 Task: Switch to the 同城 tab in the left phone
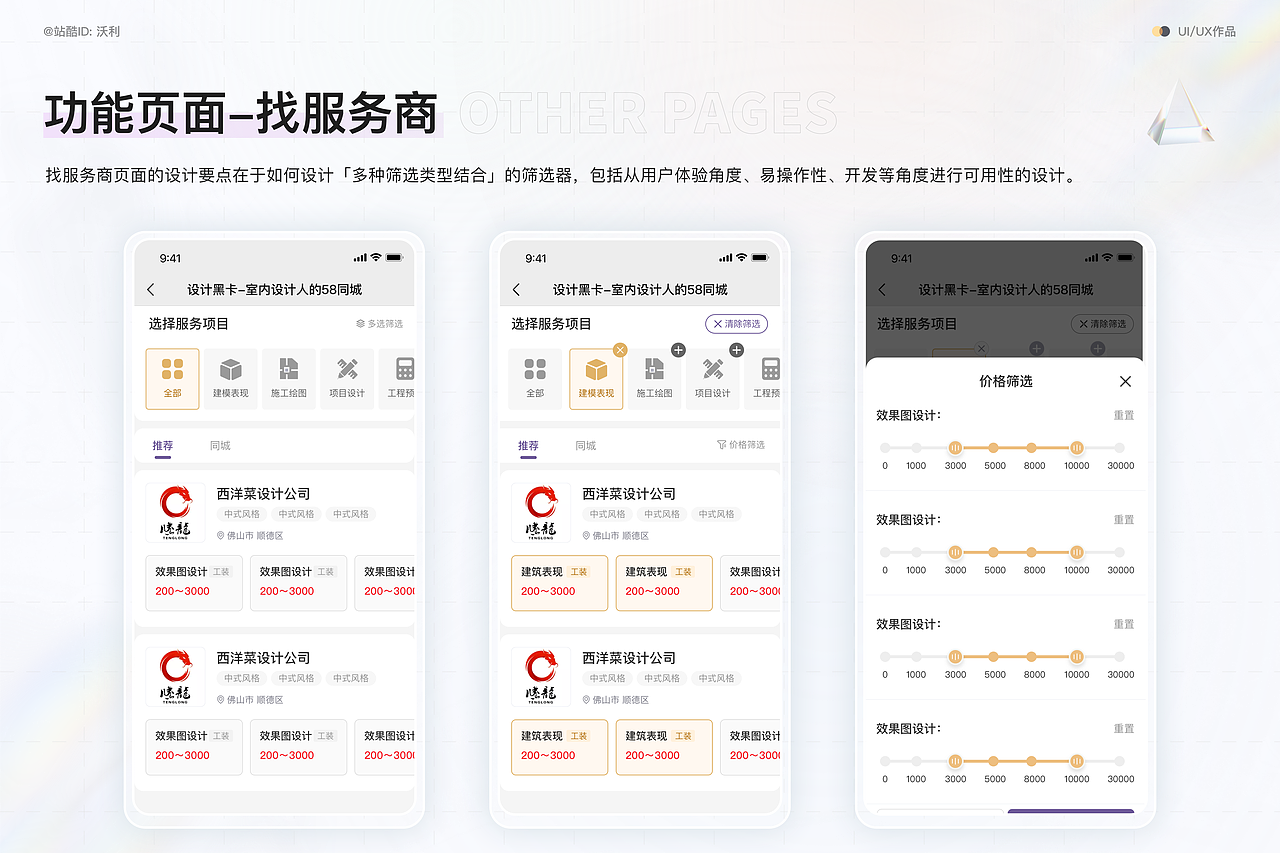tap(220, 446)
